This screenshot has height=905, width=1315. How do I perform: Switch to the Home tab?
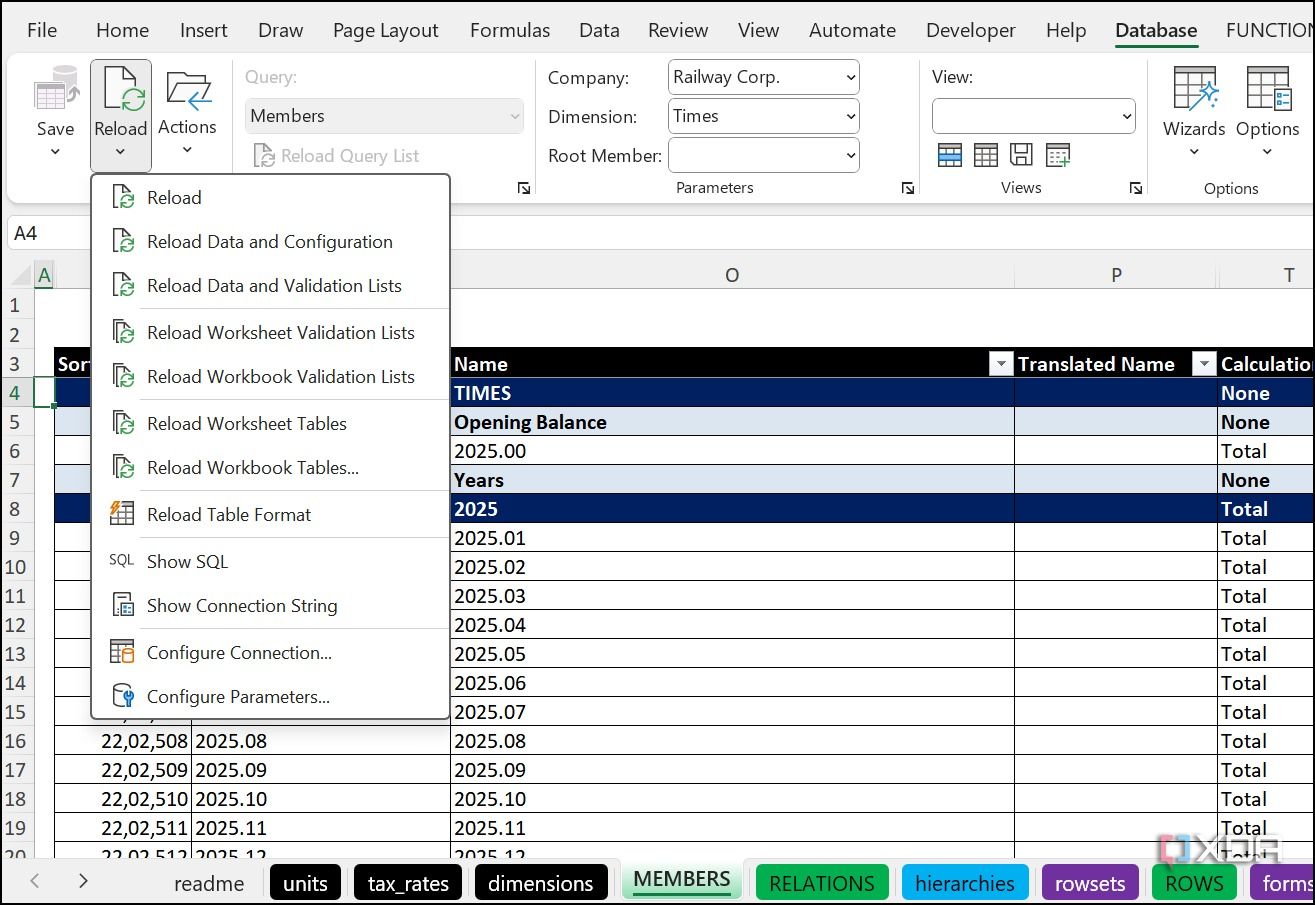(x=123, y=30)
